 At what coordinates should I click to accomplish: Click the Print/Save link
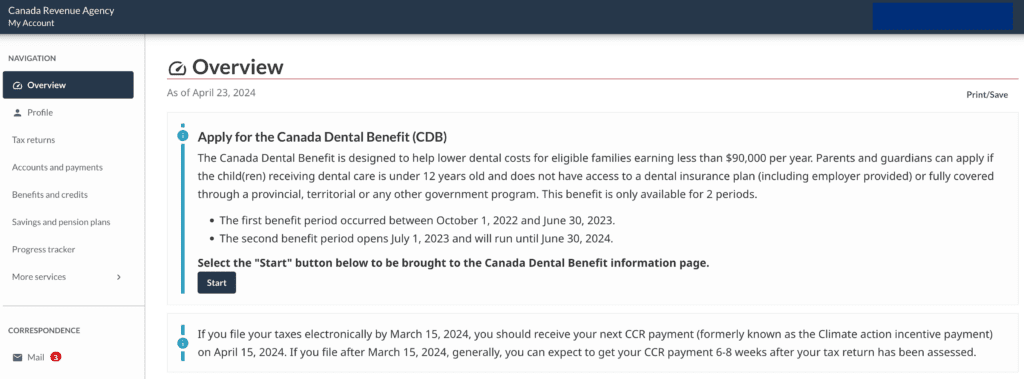tap(987, 95)
